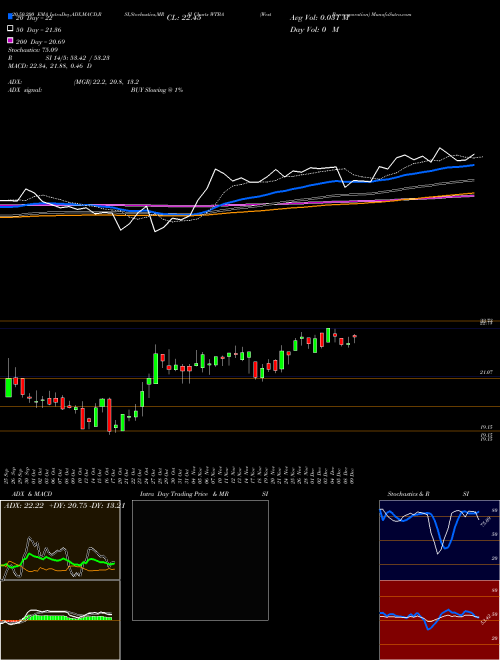Click the blue 20 Day legend swatch
Viewport: 500px width, 660px height.
point(10,17)
